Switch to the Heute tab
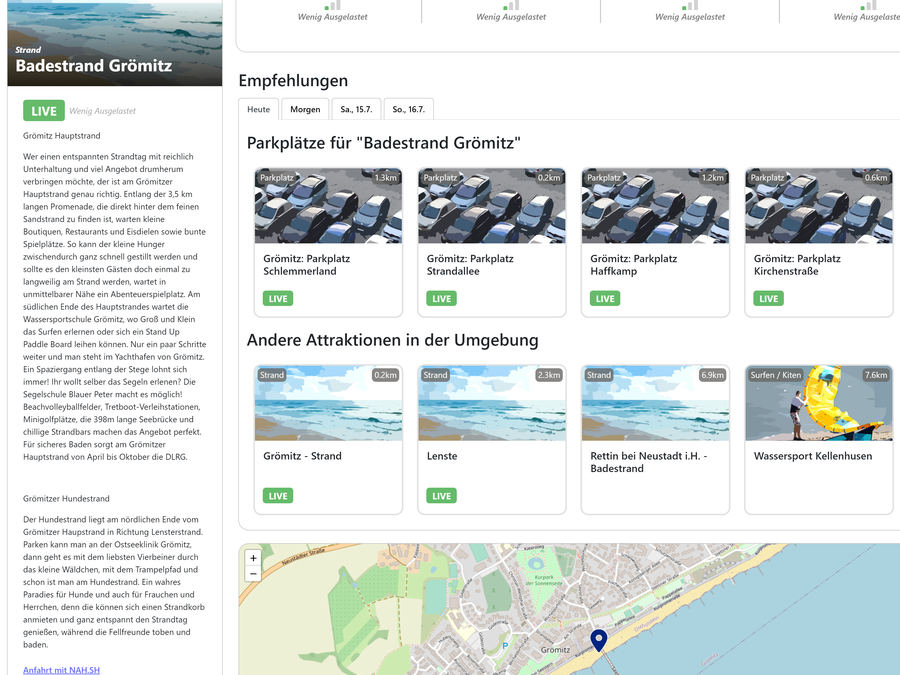Screen dimensions: 900x675 coord(258,109)
